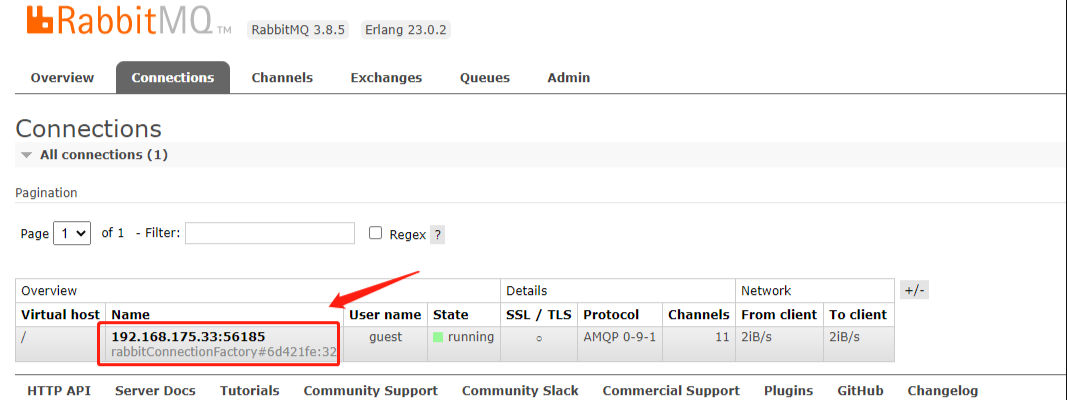Screen dimensions: 1067x400
Task: Open the Server Docs link
Action: (155, 390)
